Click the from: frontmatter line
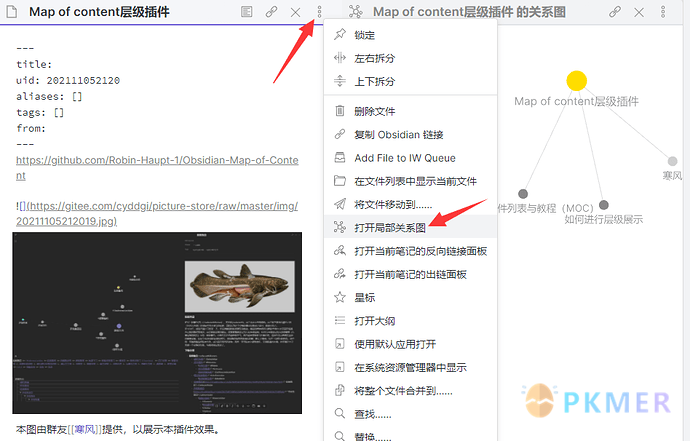 pyautogui.click(x=31, y=129)
